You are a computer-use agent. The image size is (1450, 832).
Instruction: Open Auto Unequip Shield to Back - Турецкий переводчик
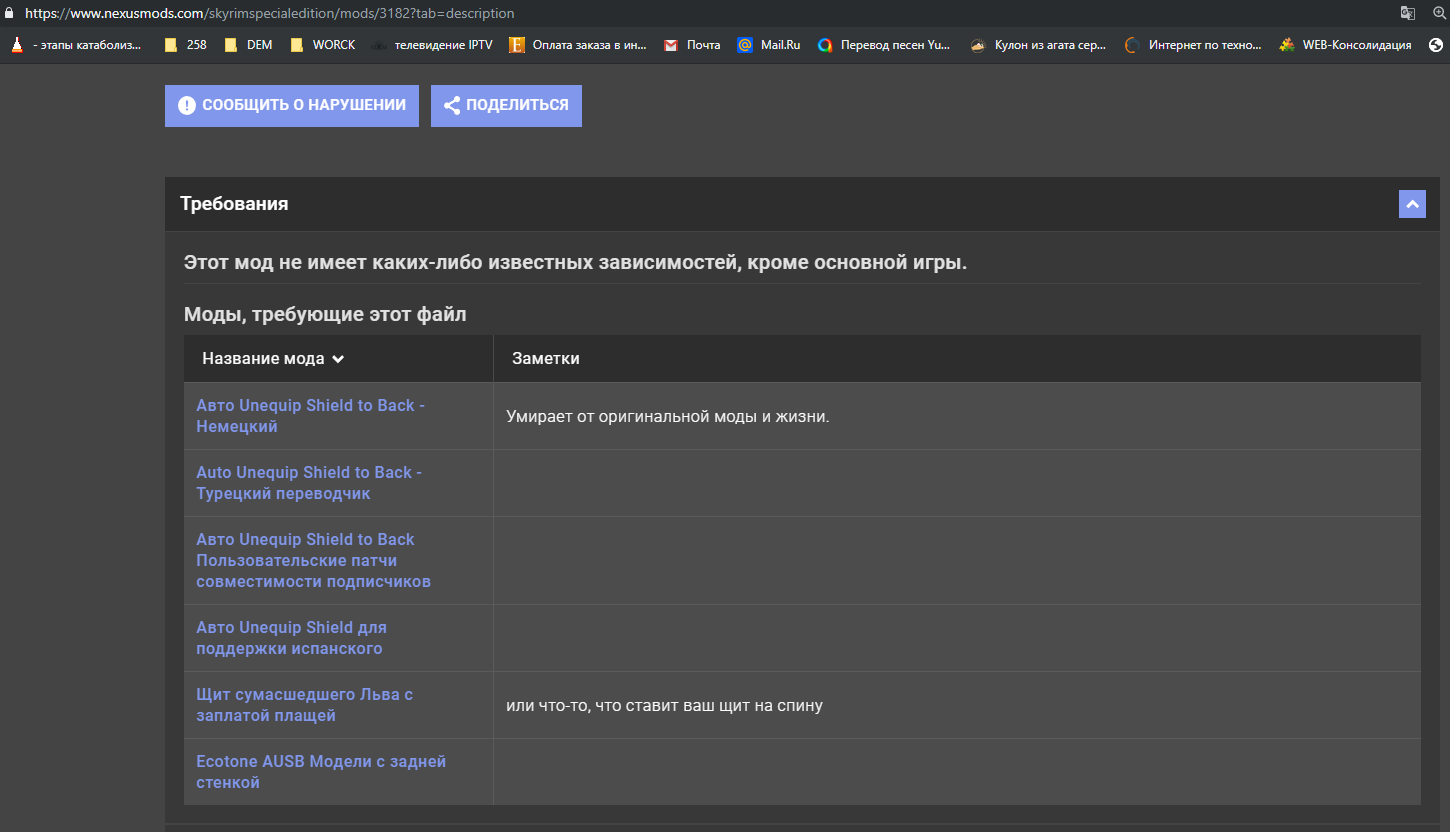pos(308,483)
